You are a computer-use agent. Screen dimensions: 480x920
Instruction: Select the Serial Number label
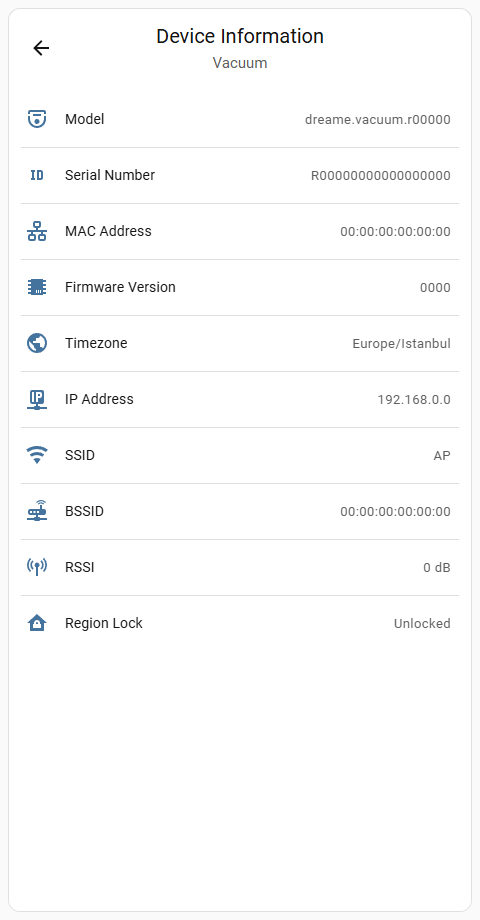click(x=110, y=175)
